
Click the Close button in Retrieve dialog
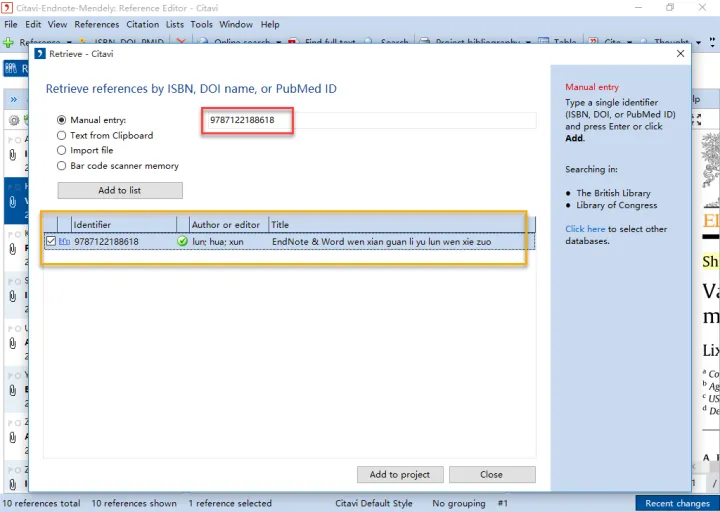point(492,475)
